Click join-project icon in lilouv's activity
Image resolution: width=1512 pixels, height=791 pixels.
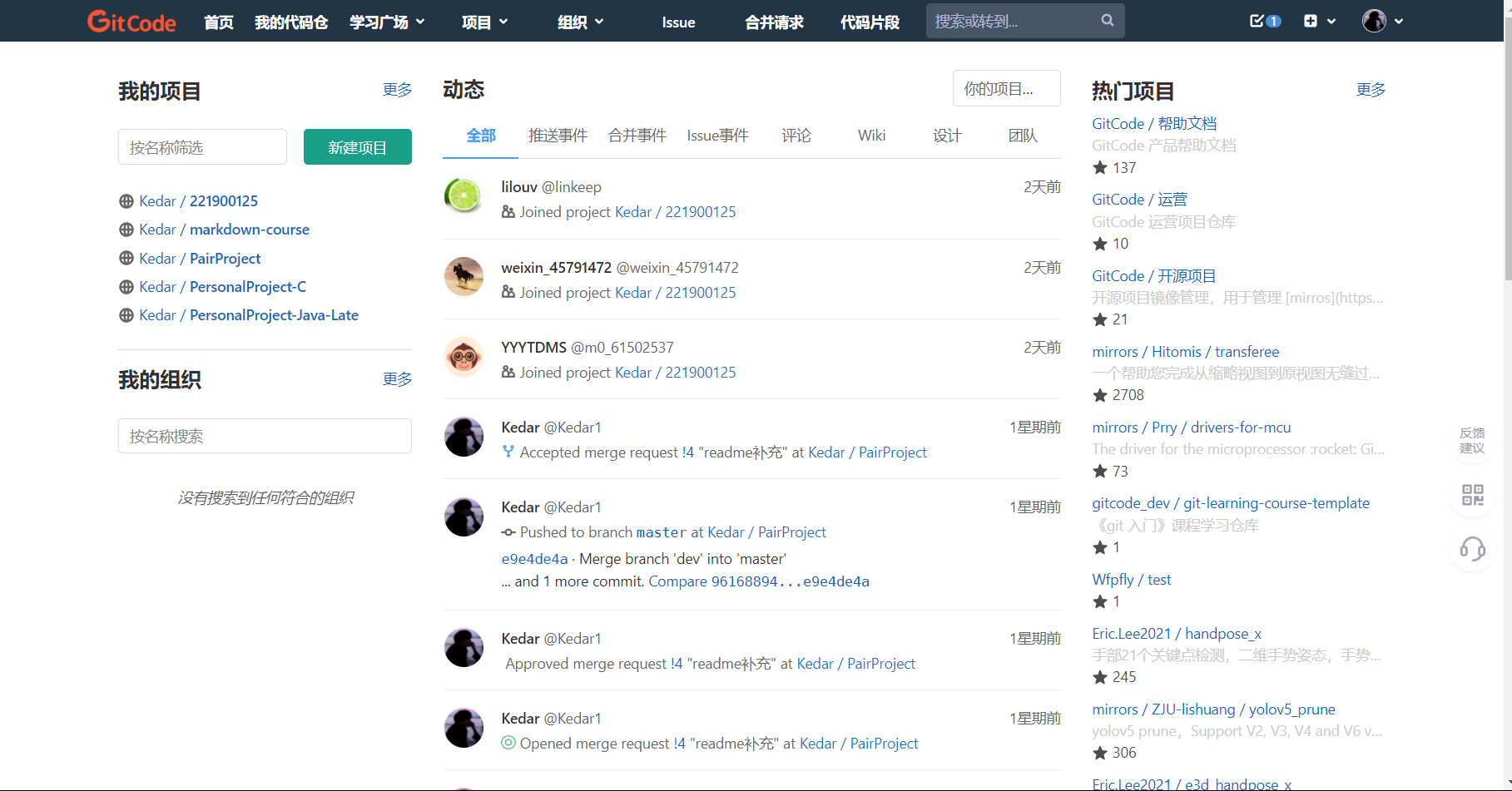point(508,212)
